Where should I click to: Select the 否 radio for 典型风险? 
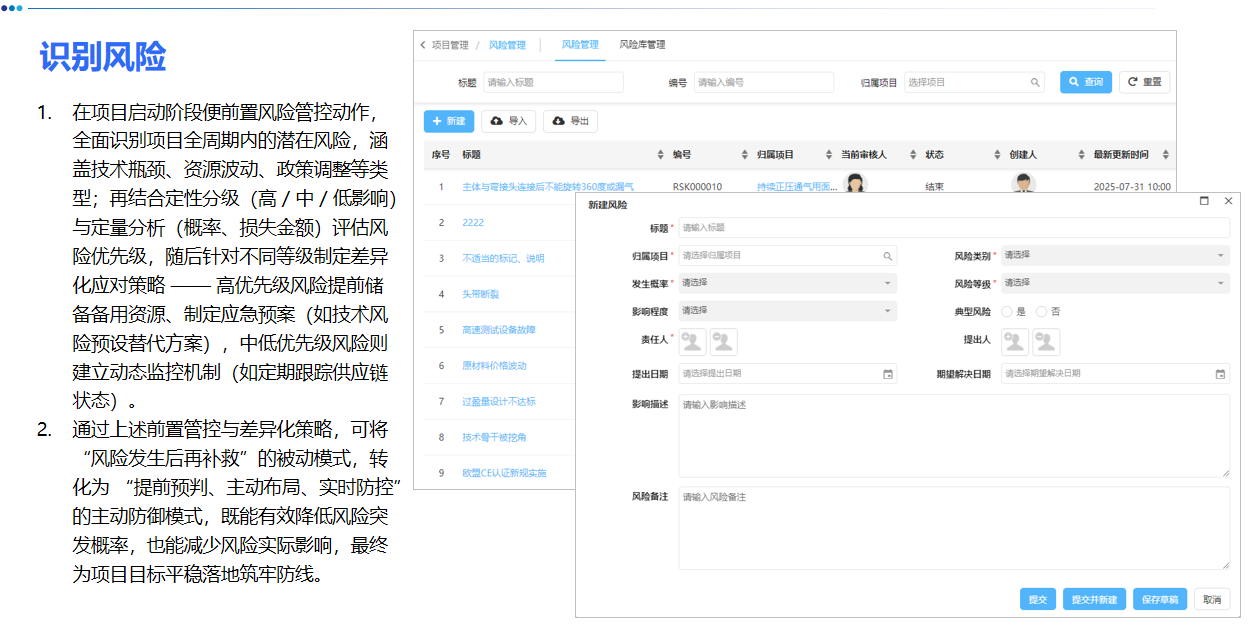click(1040, 311)
